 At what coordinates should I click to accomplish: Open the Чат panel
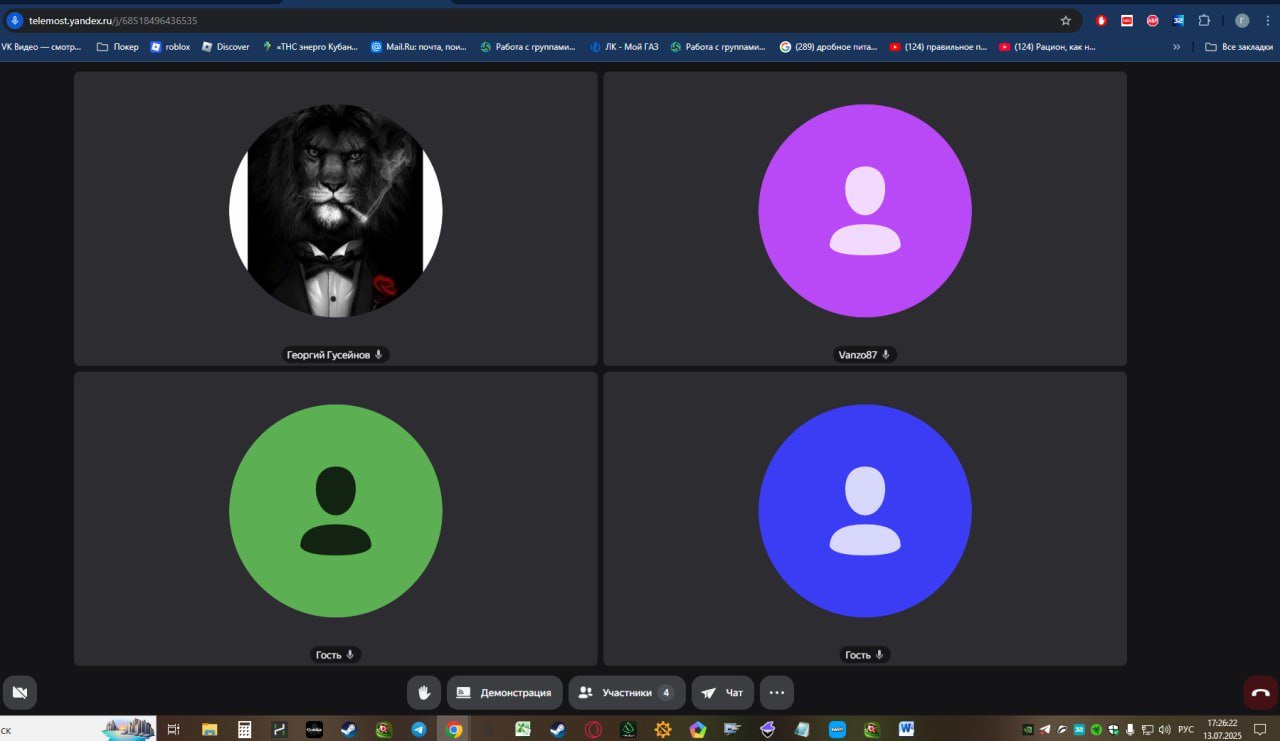point(723,692)
